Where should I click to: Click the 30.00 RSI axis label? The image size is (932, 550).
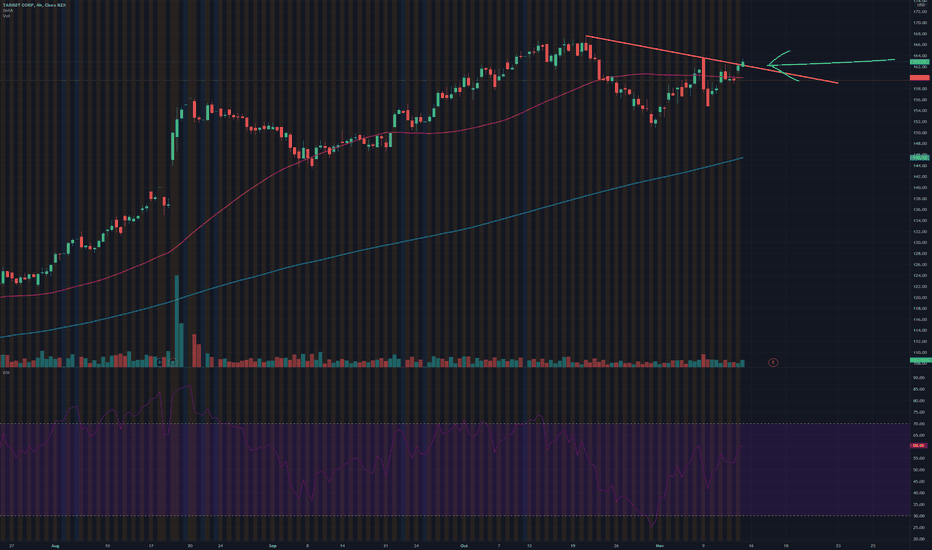tap(919, 516)
